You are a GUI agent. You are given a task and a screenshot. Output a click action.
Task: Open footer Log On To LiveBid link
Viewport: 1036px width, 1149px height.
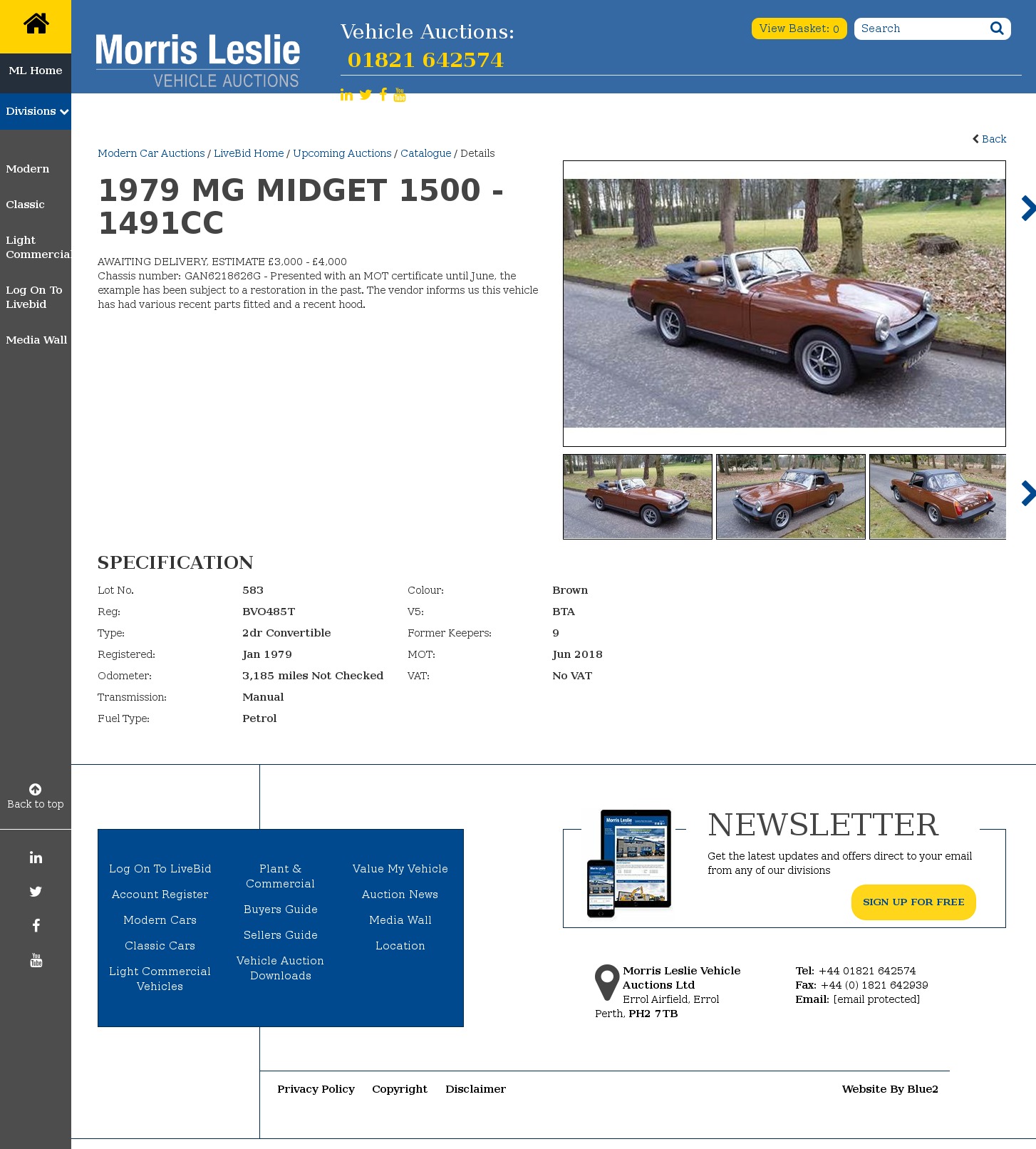tap(160, 869)
